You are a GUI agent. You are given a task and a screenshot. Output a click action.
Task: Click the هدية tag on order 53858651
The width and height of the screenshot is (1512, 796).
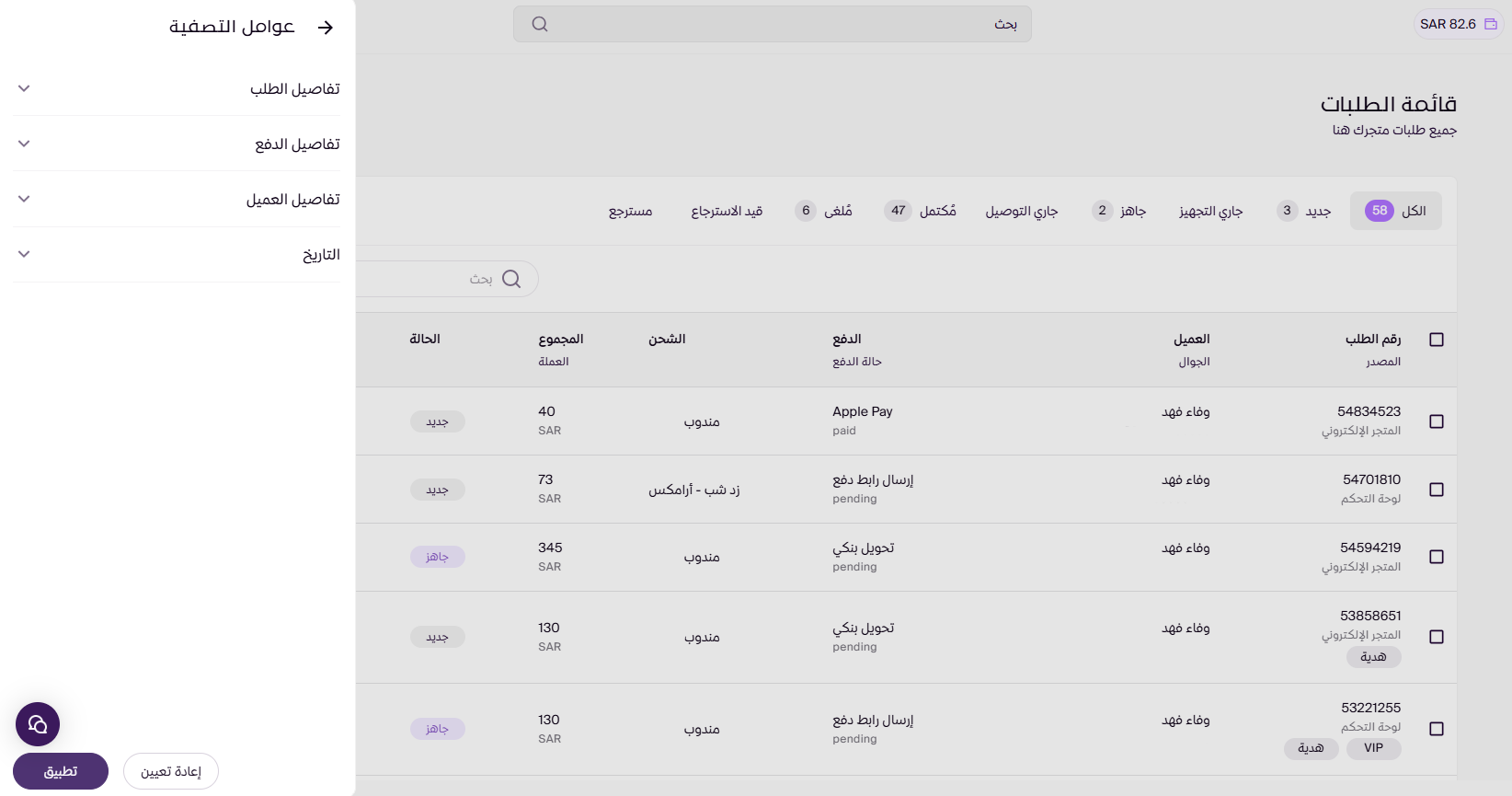coord(1373,657)
